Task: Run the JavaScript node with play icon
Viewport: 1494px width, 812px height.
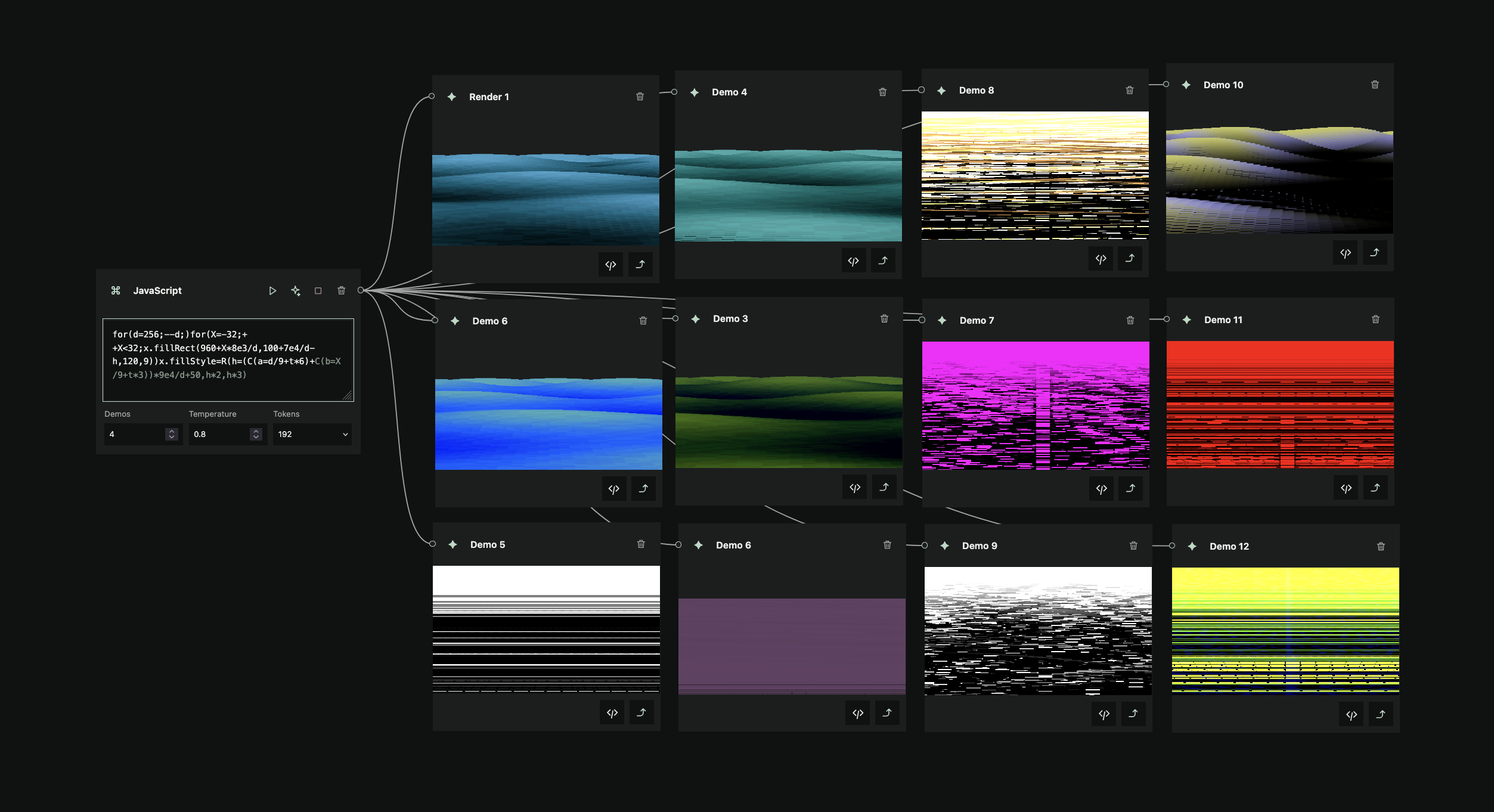Action: click(x=272, y=291)
